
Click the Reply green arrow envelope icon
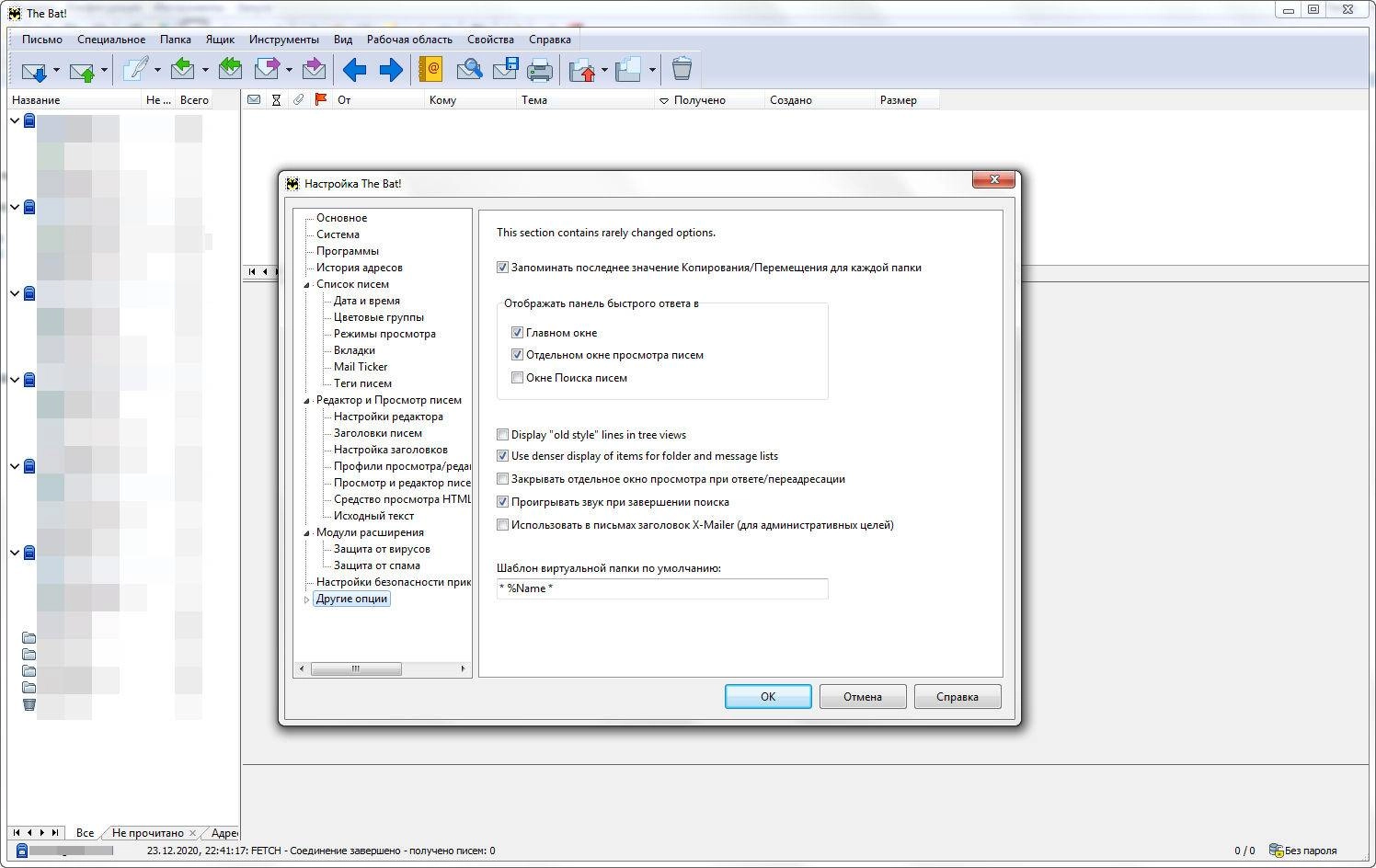[183, 70]
